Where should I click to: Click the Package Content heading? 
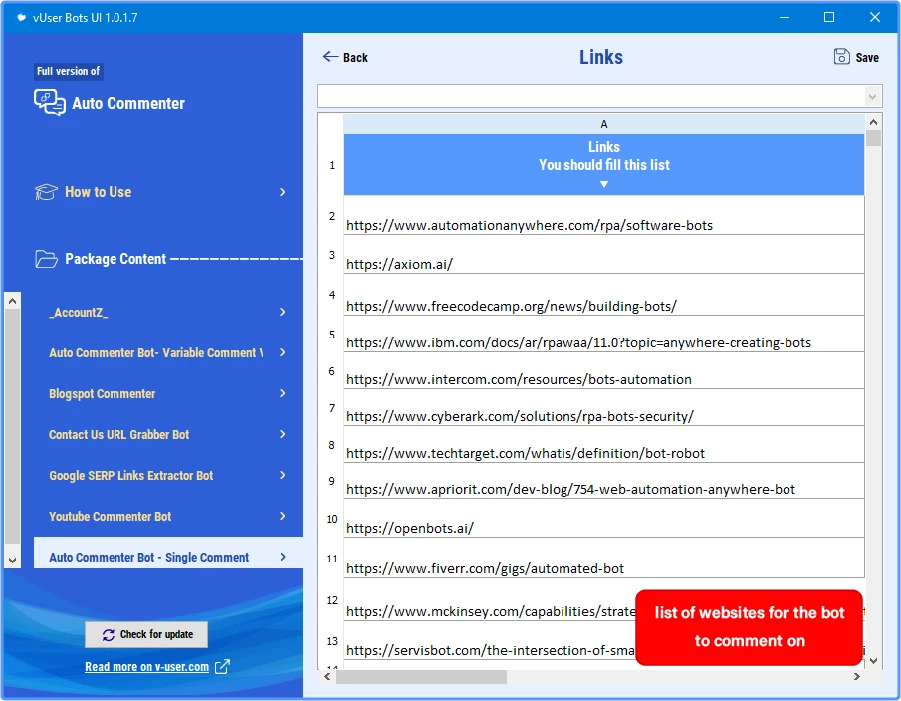(x=115, y=259)
